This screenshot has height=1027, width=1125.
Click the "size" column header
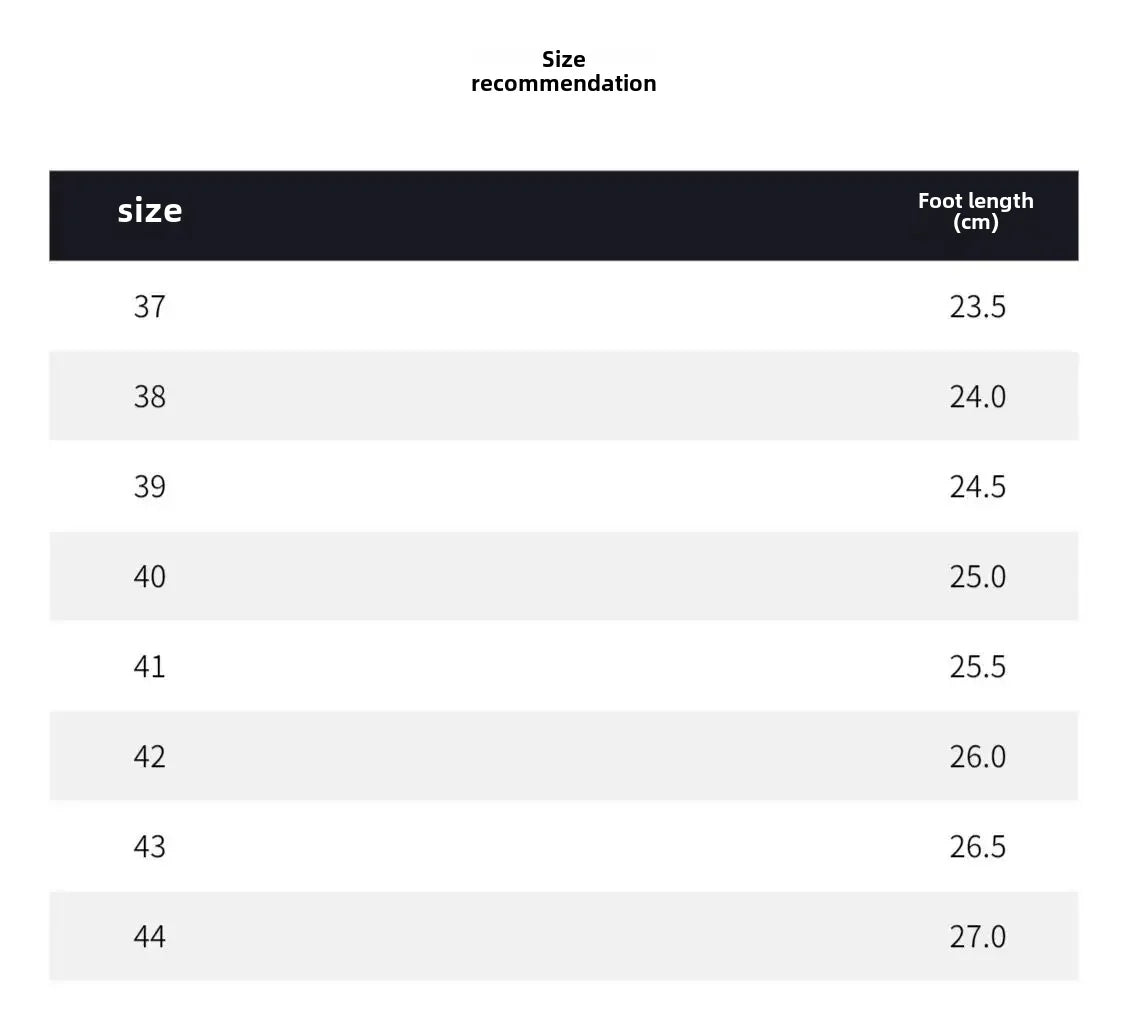point(150,211)
